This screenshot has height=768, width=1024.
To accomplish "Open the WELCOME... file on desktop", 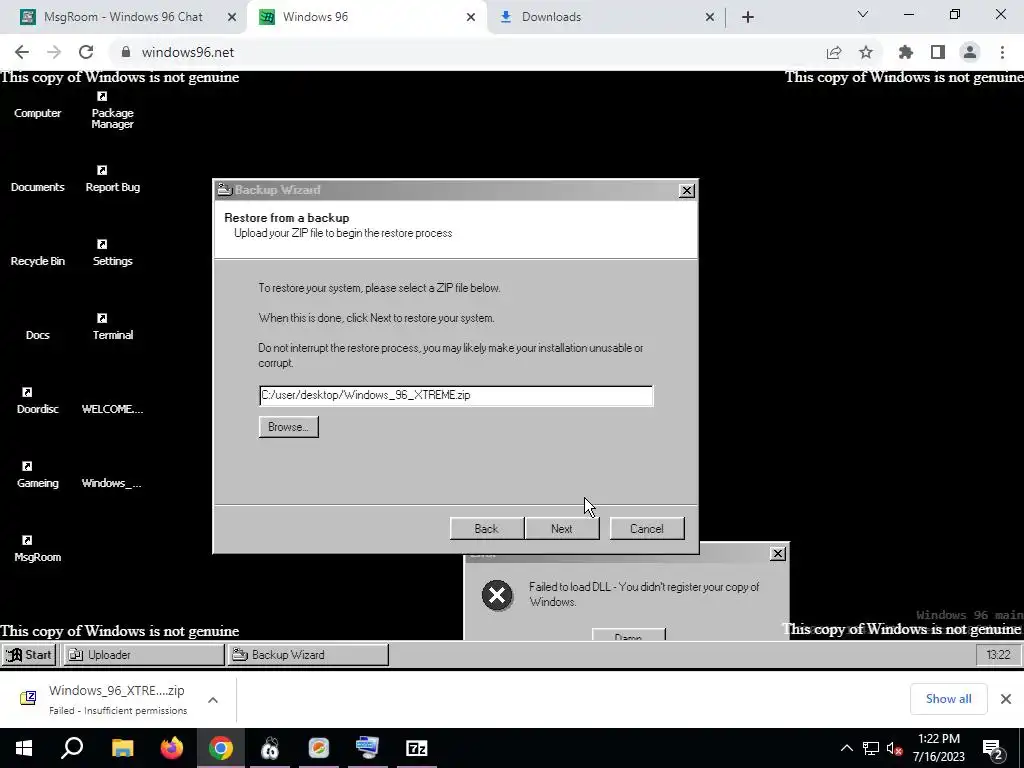I will click(112, 409).
